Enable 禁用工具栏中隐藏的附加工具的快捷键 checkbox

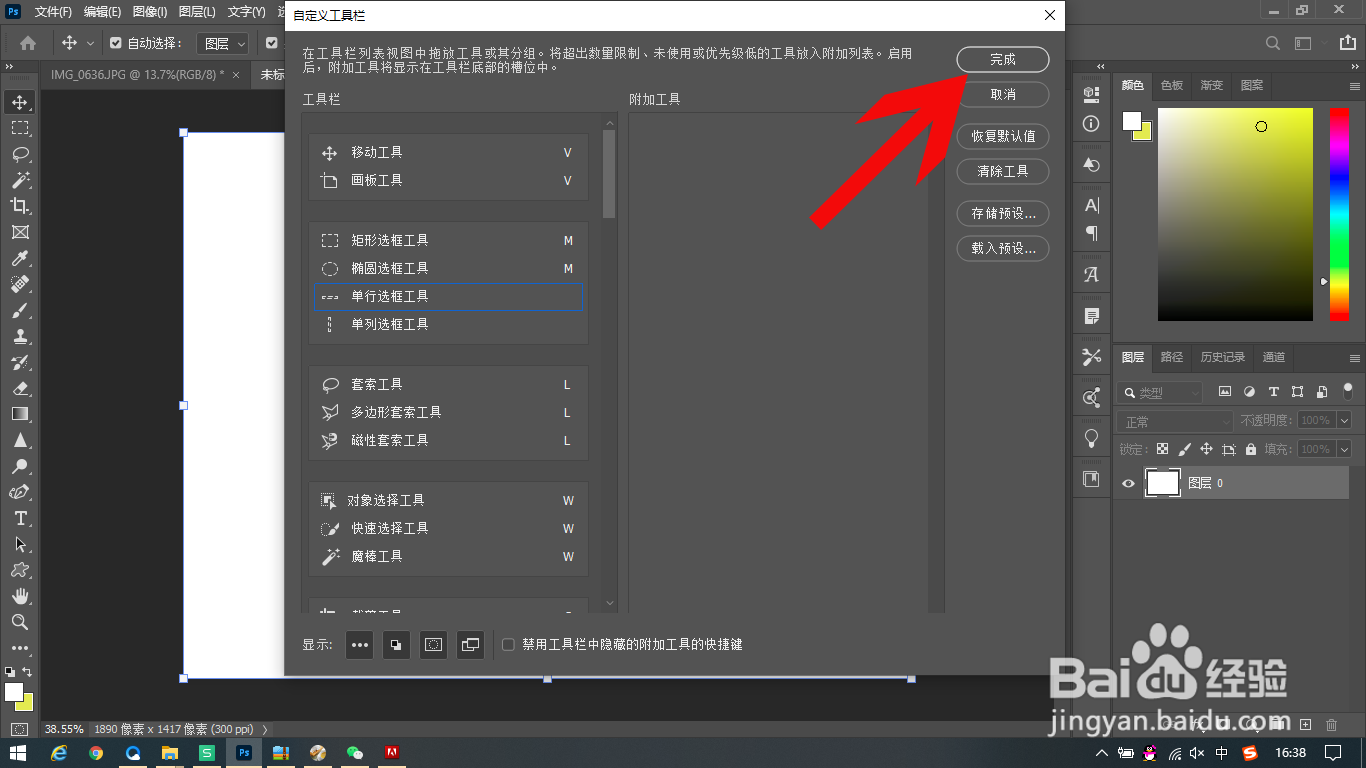click(508, 645)
